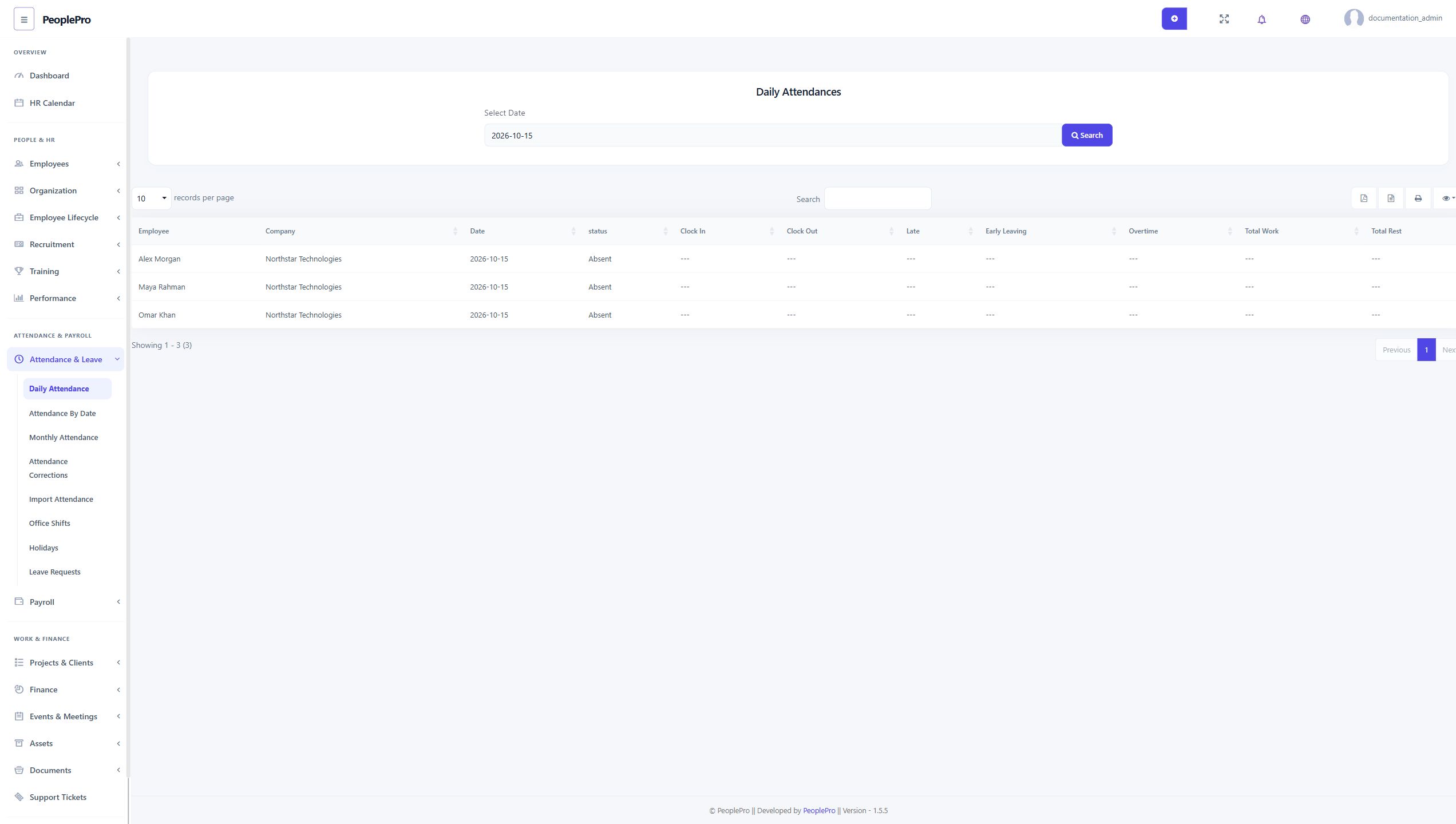Viewport: 1456px width, 824px height.
Task: Toggle the hamburger sidebar menu button
Action: tap(23, 19)
